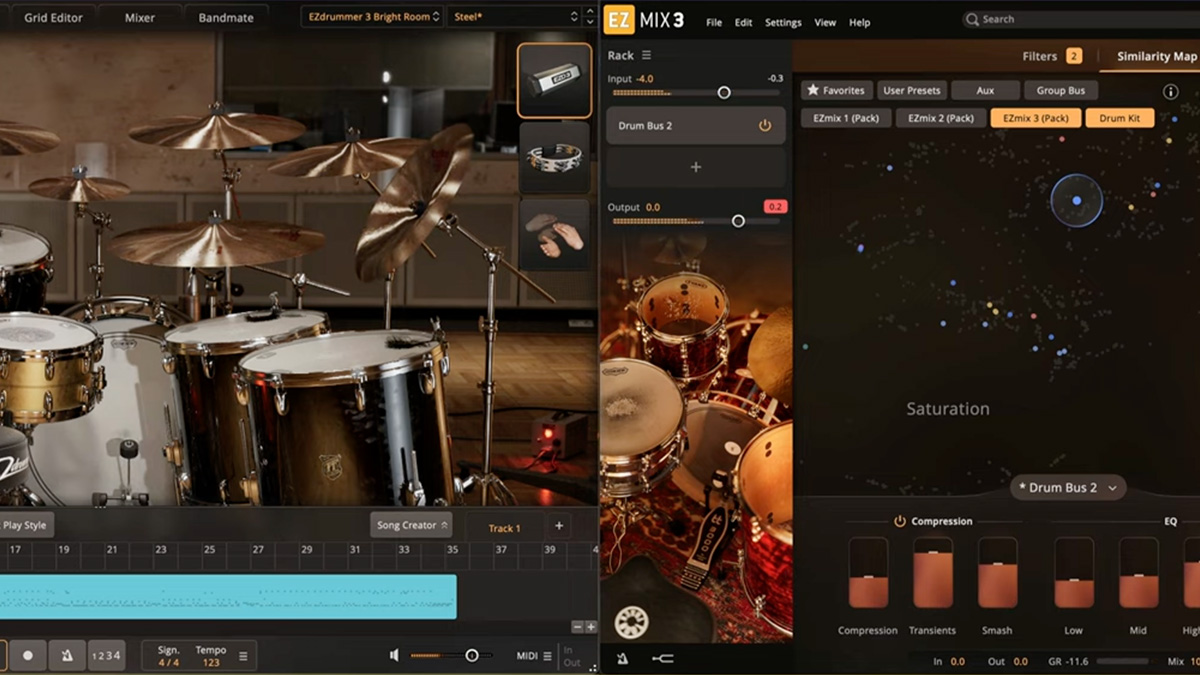1200x675 pixels.
Task: Click the EZmix Search field
Action: click(x=1080, y=19)
